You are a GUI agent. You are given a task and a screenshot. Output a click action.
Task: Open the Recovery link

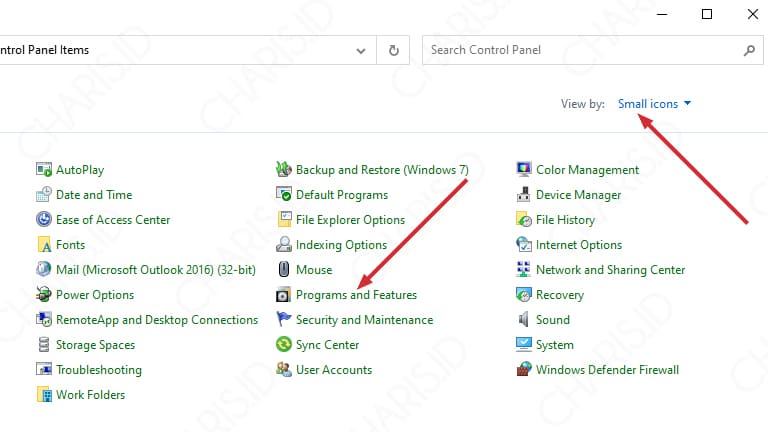[560, 295]
